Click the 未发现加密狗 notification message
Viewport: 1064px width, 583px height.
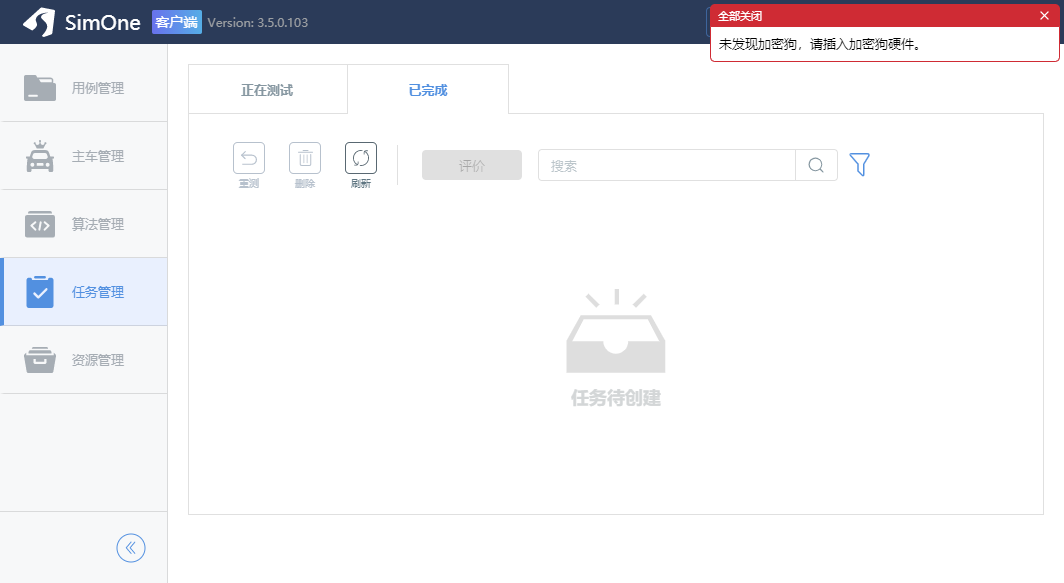[x=819, y=45]
